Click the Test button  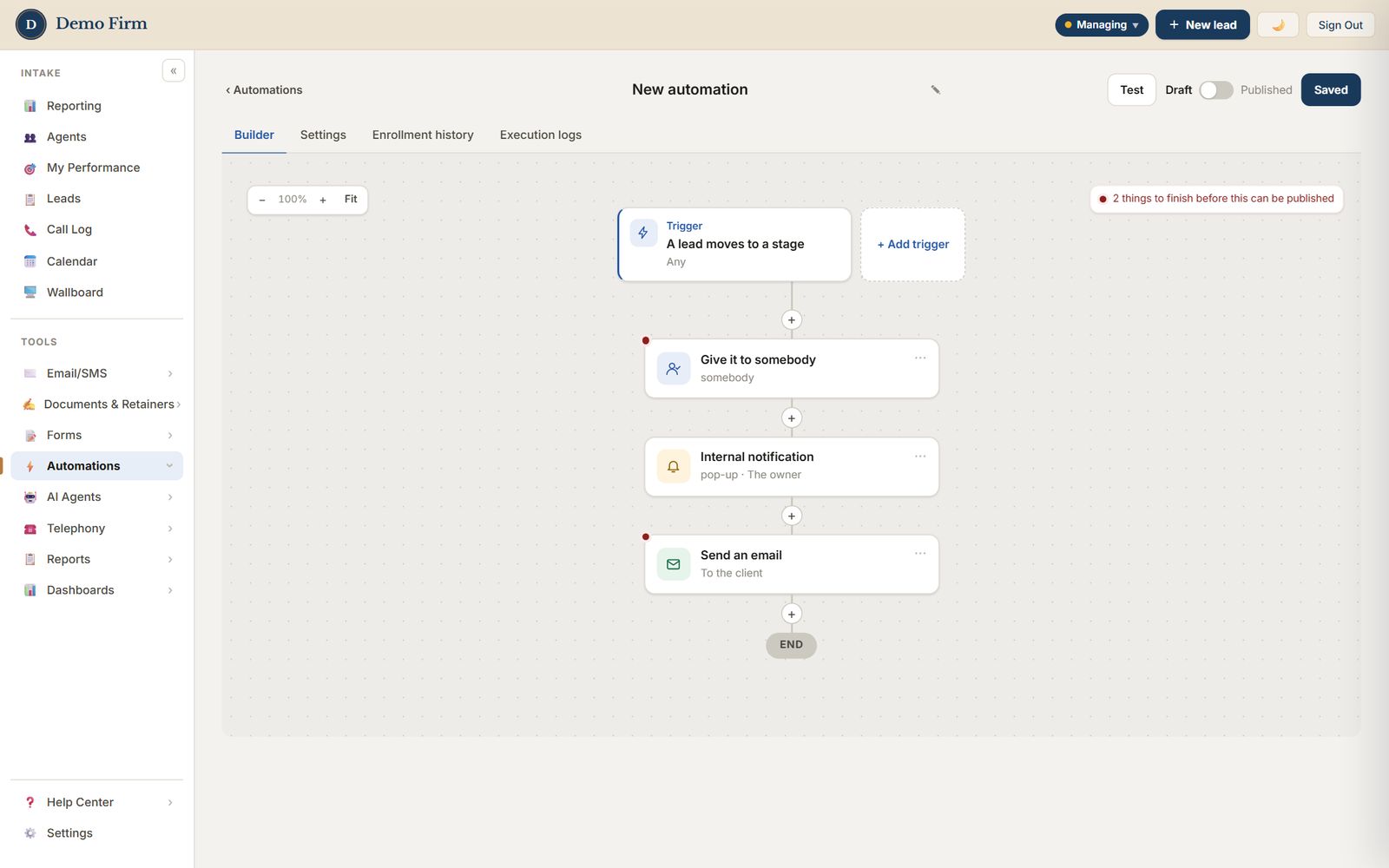(1132, 90)
